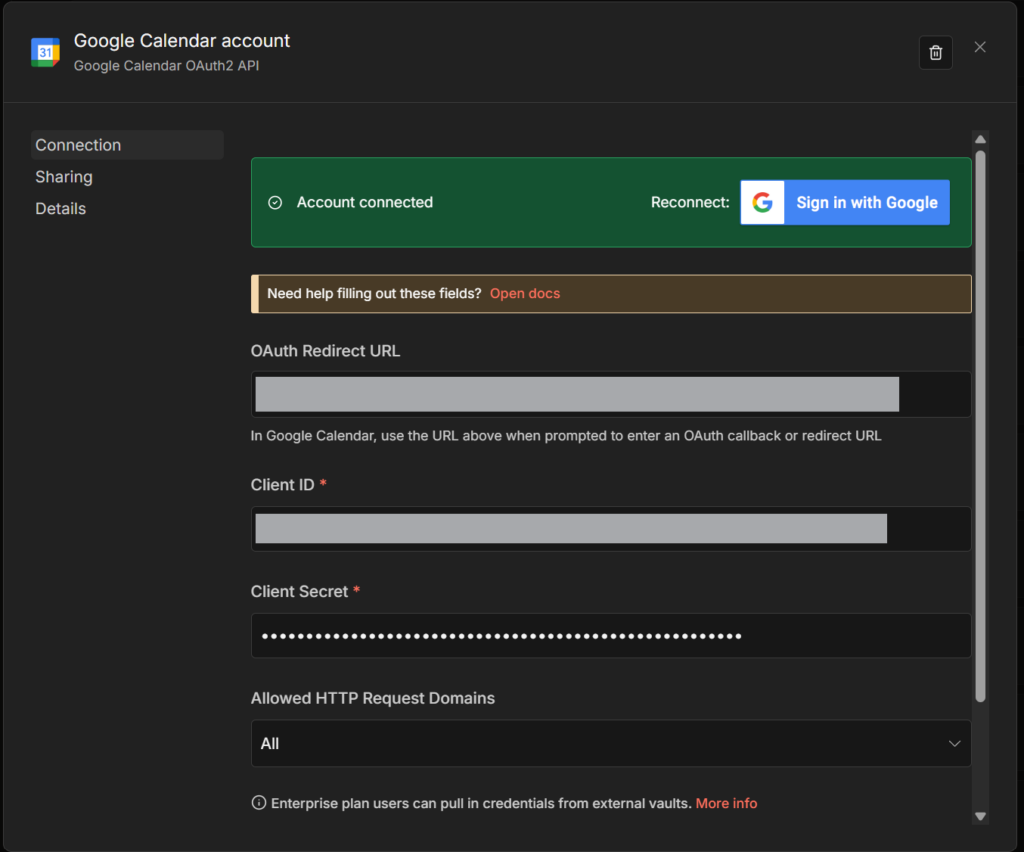Click the Google G logo
Screen dimensions: 1024x852
(763, 203)
